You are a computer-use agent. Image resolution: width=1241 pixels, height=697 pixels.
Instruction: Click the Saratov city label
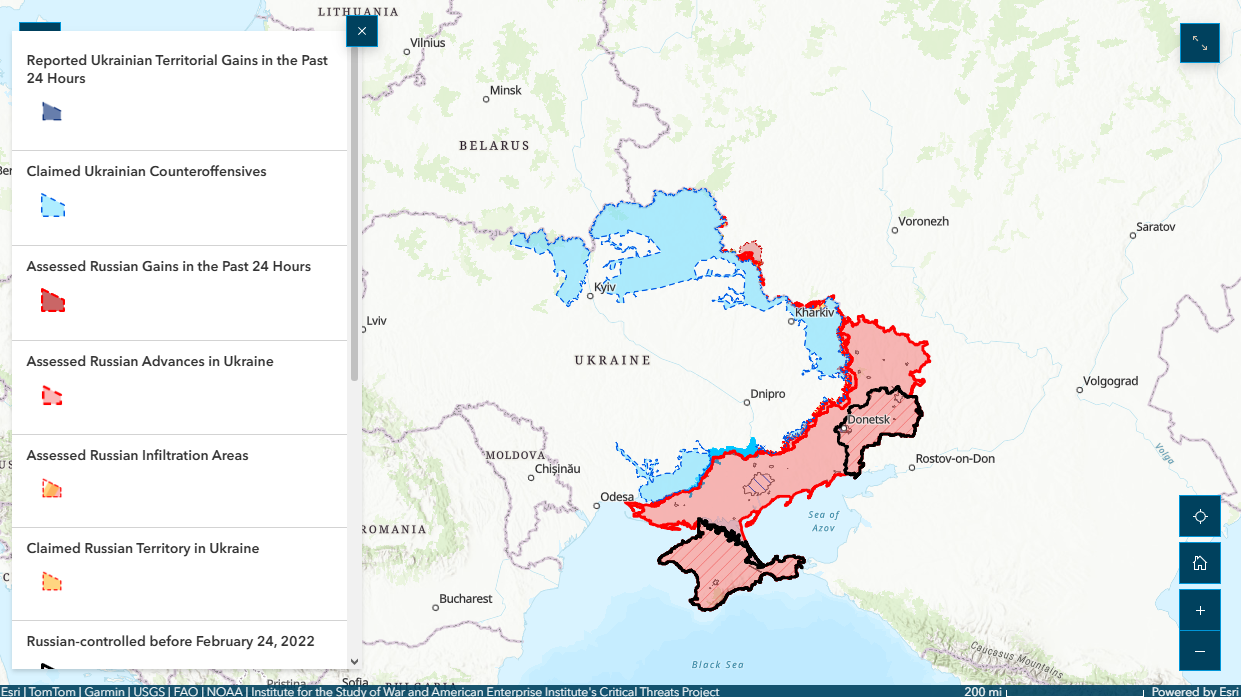pyautogui.click(x=1156, y=227)
